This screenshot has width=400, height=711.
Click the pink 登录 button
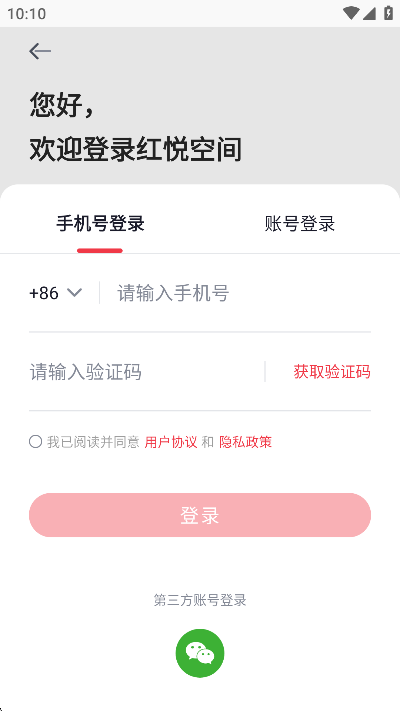(200, 515)
